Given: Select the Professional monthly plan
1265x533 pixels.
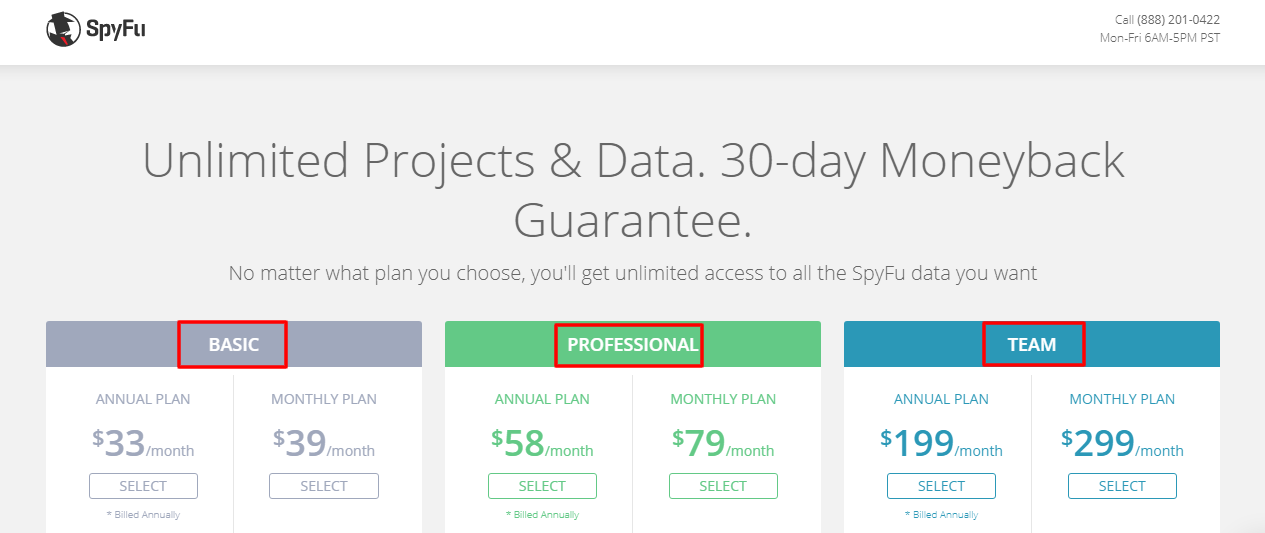Looking at the screenshot, I should (723, 486).
